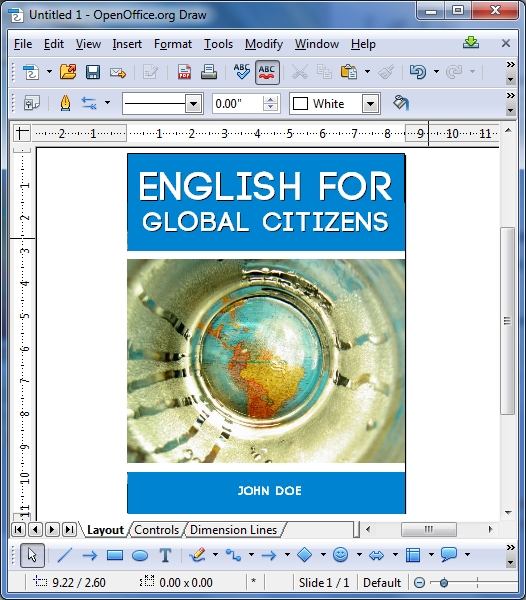
Task: Increase line width with stepper up arrow
Action: 270,99
